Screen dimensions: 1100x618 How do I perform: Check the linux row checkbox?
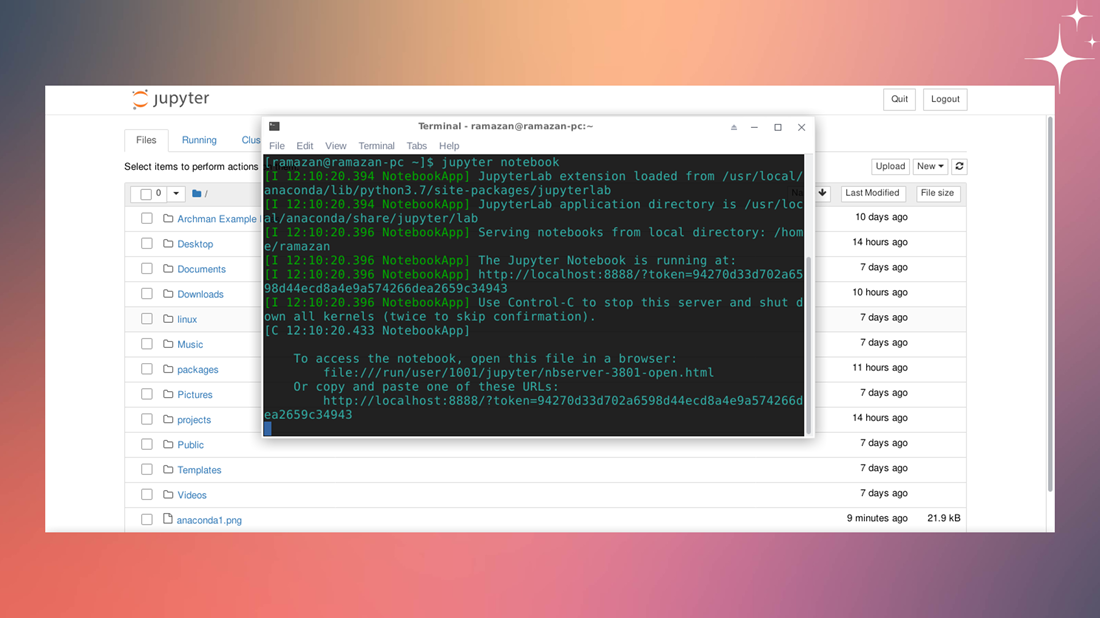[x=147, y=318]
